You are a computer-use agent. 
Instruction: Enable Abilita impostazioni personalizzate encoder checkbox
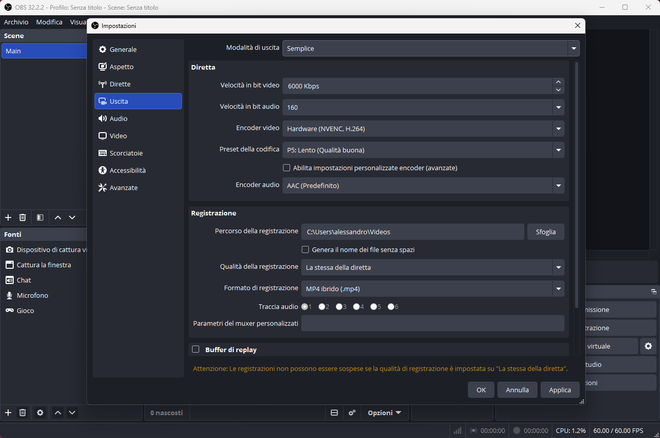point(287,168)
